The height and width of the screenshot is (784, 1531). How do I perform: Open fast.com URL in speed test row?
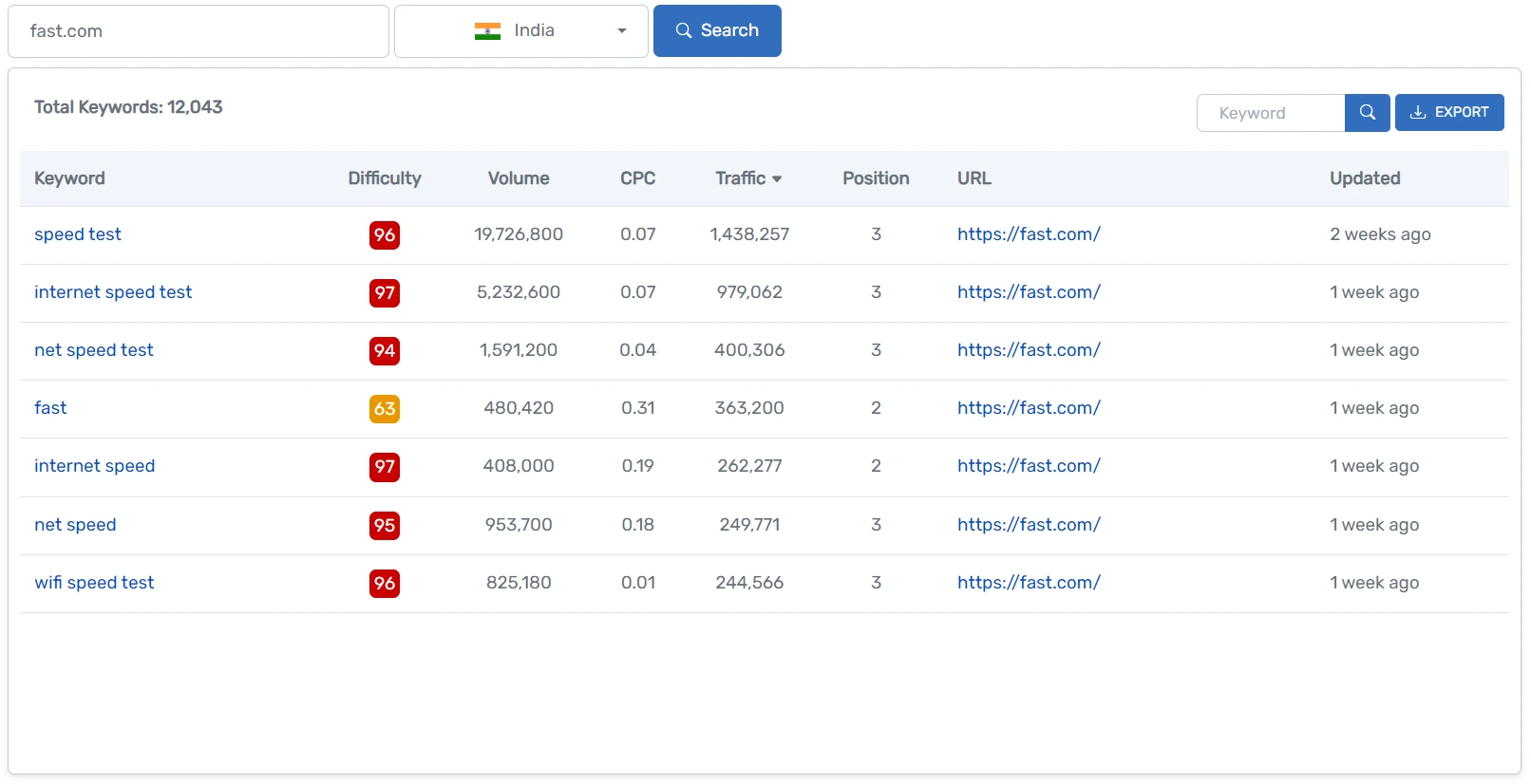click(x=1029, y=234)
